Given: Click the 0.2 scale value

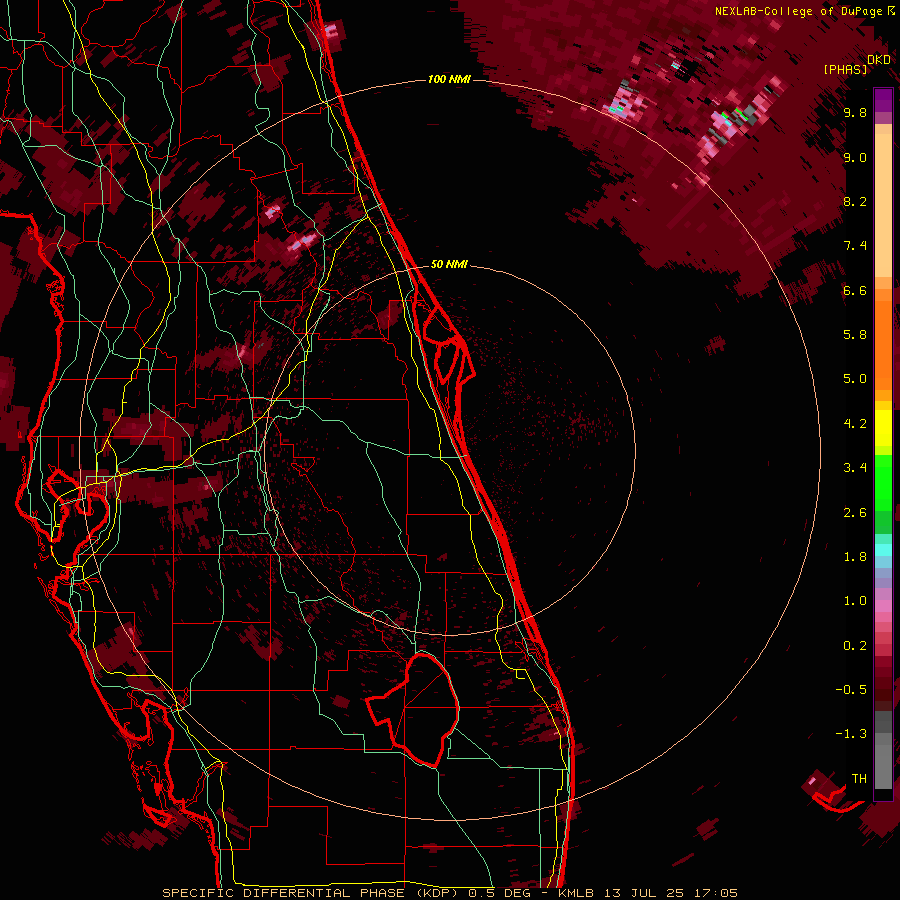Looking at the screenshot, I should tap(855, 646).
